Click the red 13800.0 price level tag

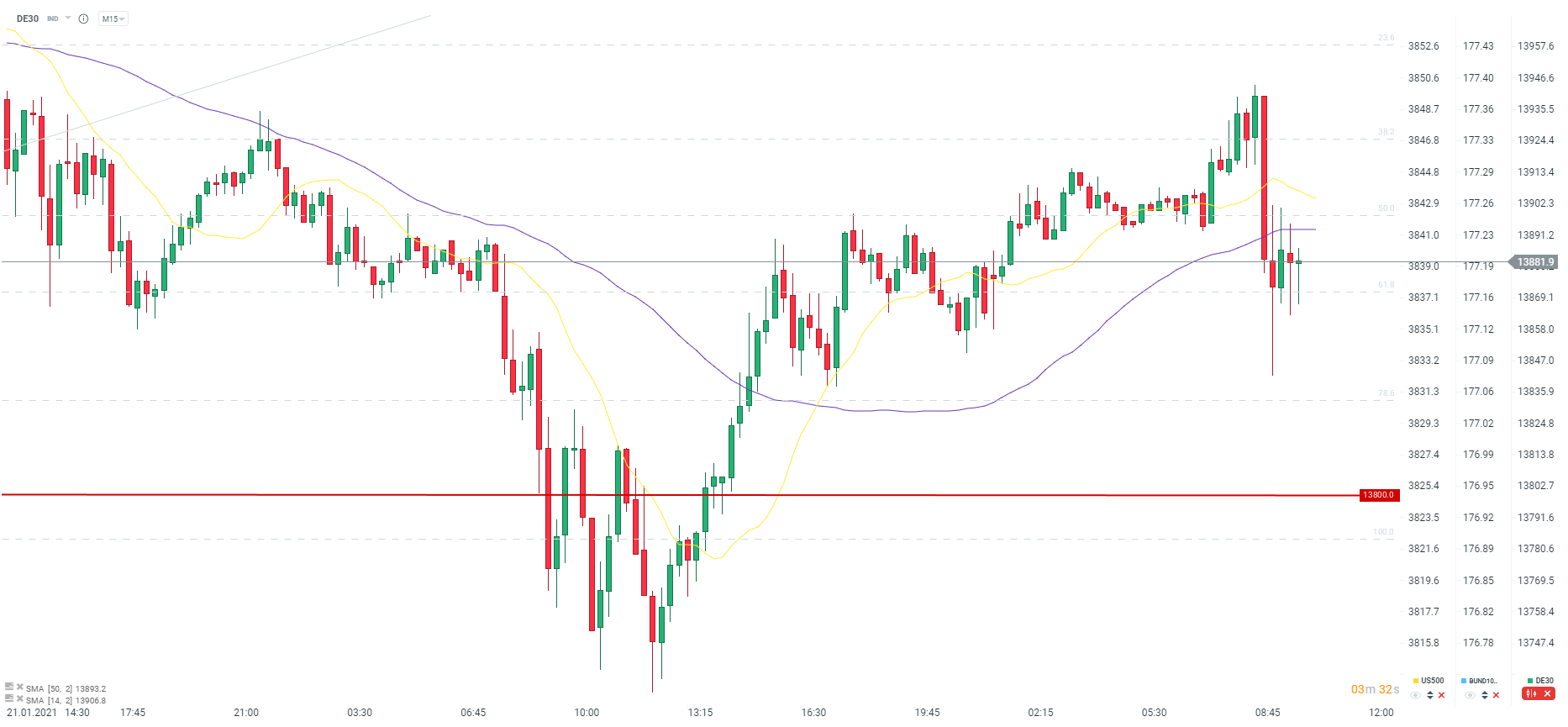(1378, 495)
